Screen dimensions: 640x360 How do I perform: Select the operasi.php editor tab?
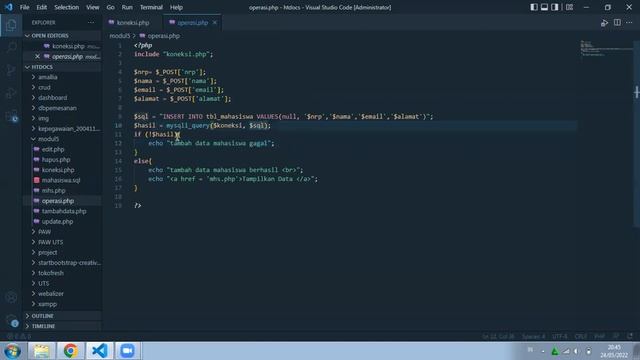pos(192,22)
